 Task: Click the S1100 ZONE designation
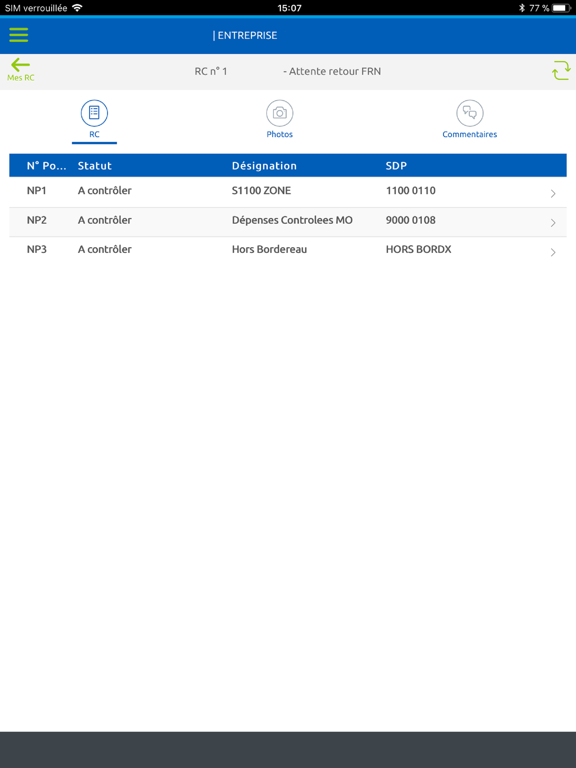click(261, 191)
